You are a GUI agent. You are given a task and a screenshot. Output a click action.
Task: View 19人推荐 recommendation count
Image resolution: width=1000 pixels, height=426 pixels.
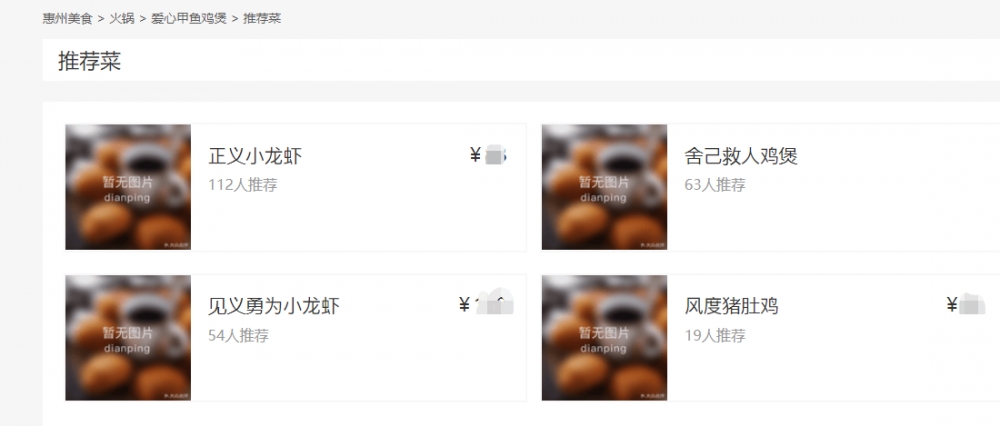715,335
